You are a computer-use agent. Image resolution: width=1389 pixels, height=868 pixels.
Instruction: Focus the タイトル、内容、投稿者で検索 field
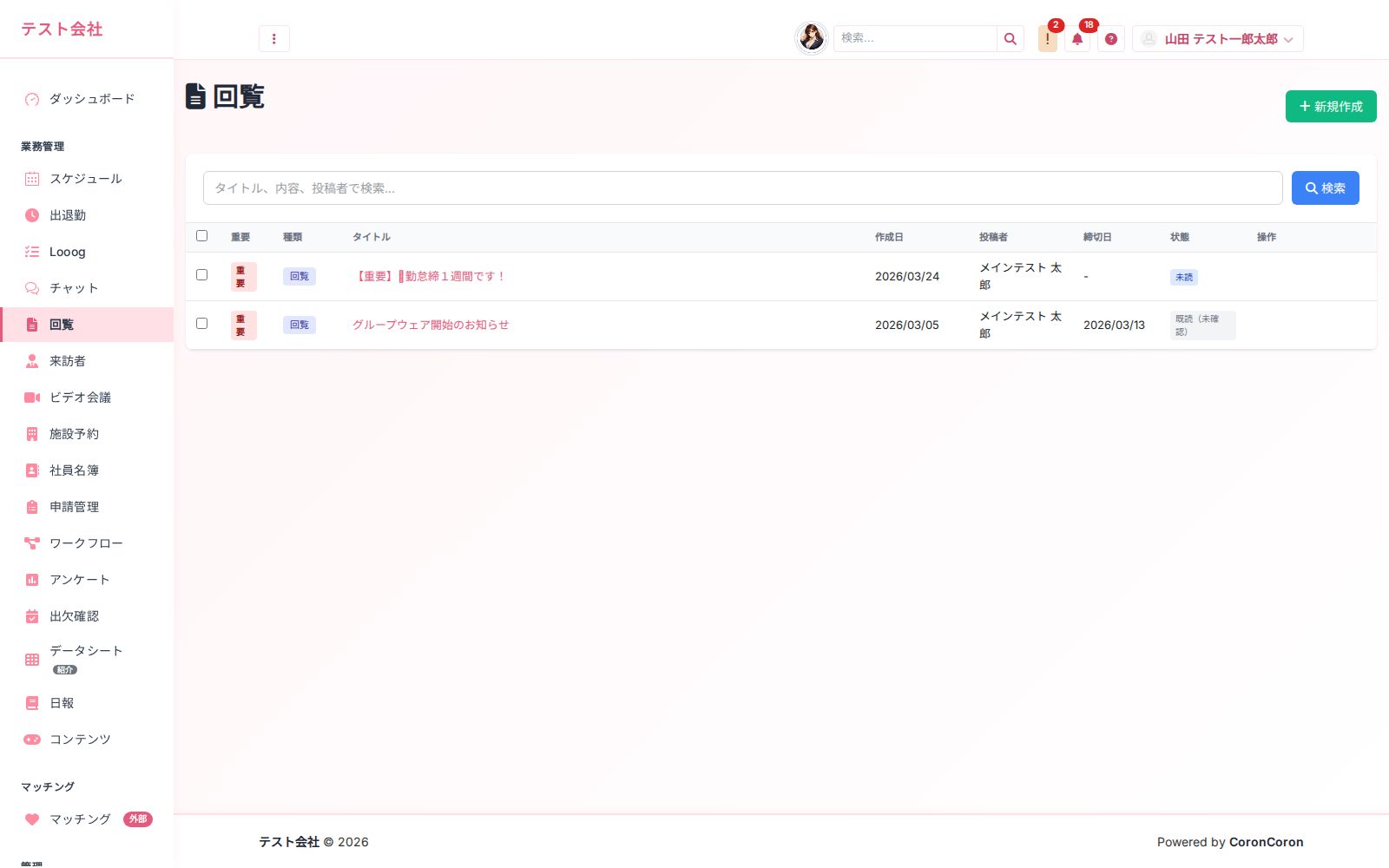tap(742, 188)
